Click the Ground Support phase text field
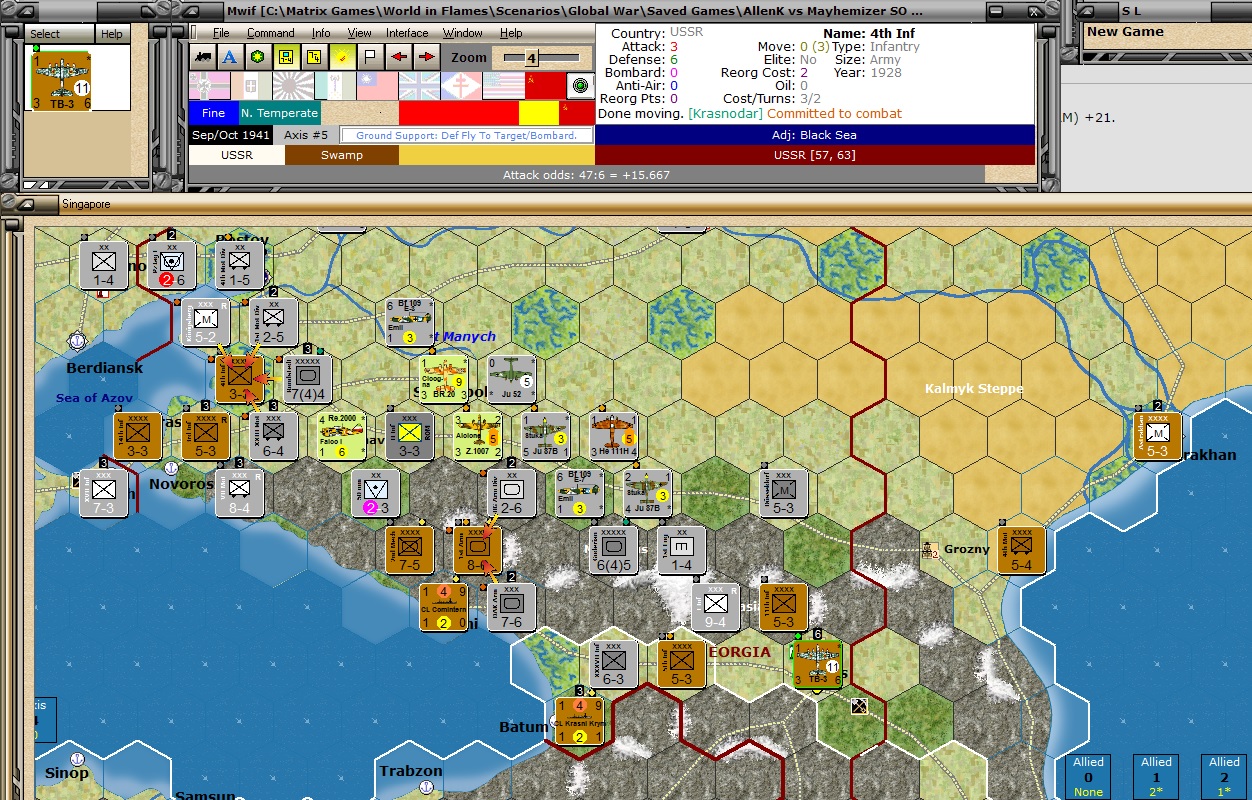Viewport: 1252px width, 800px height. point(466,135)
